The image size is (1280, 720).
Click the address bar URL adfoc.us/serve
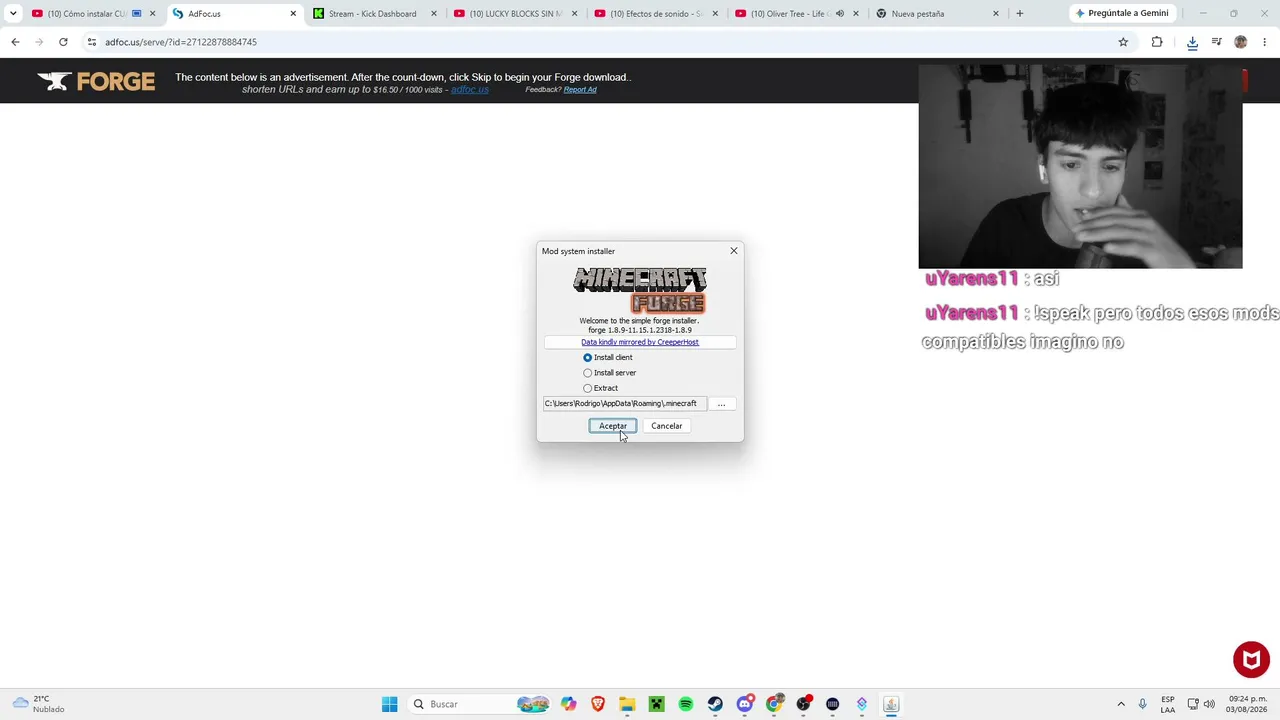pyautogui.click(x=181, y=42)
